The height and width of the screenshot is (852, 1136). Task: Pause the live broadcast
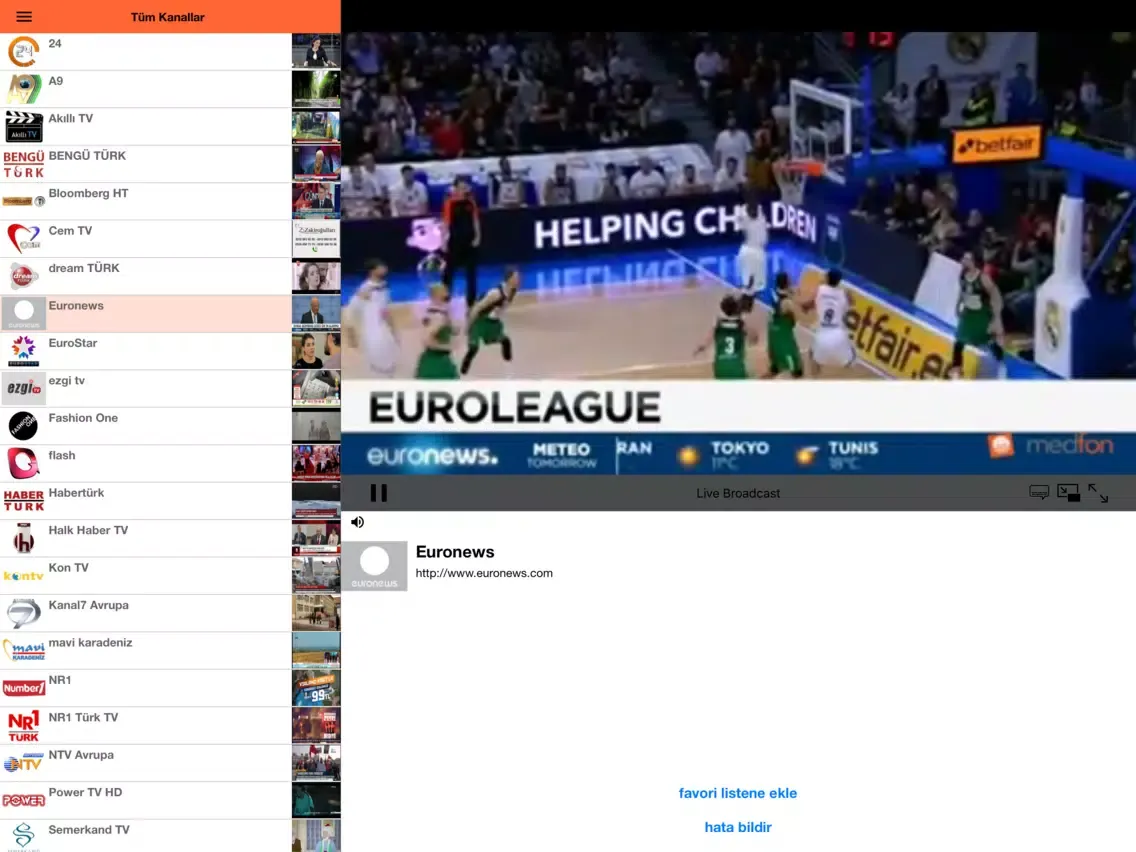[378, 493]
